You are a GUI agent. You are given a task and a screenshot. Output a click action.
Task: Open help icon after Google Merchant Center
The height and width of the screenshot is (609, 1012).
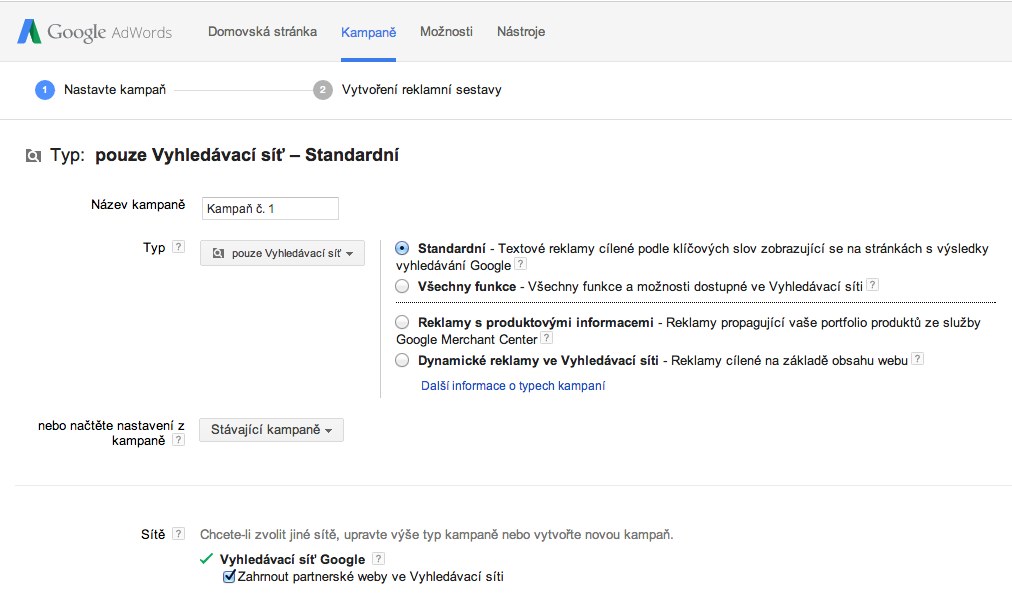click(x=546, y=337)
